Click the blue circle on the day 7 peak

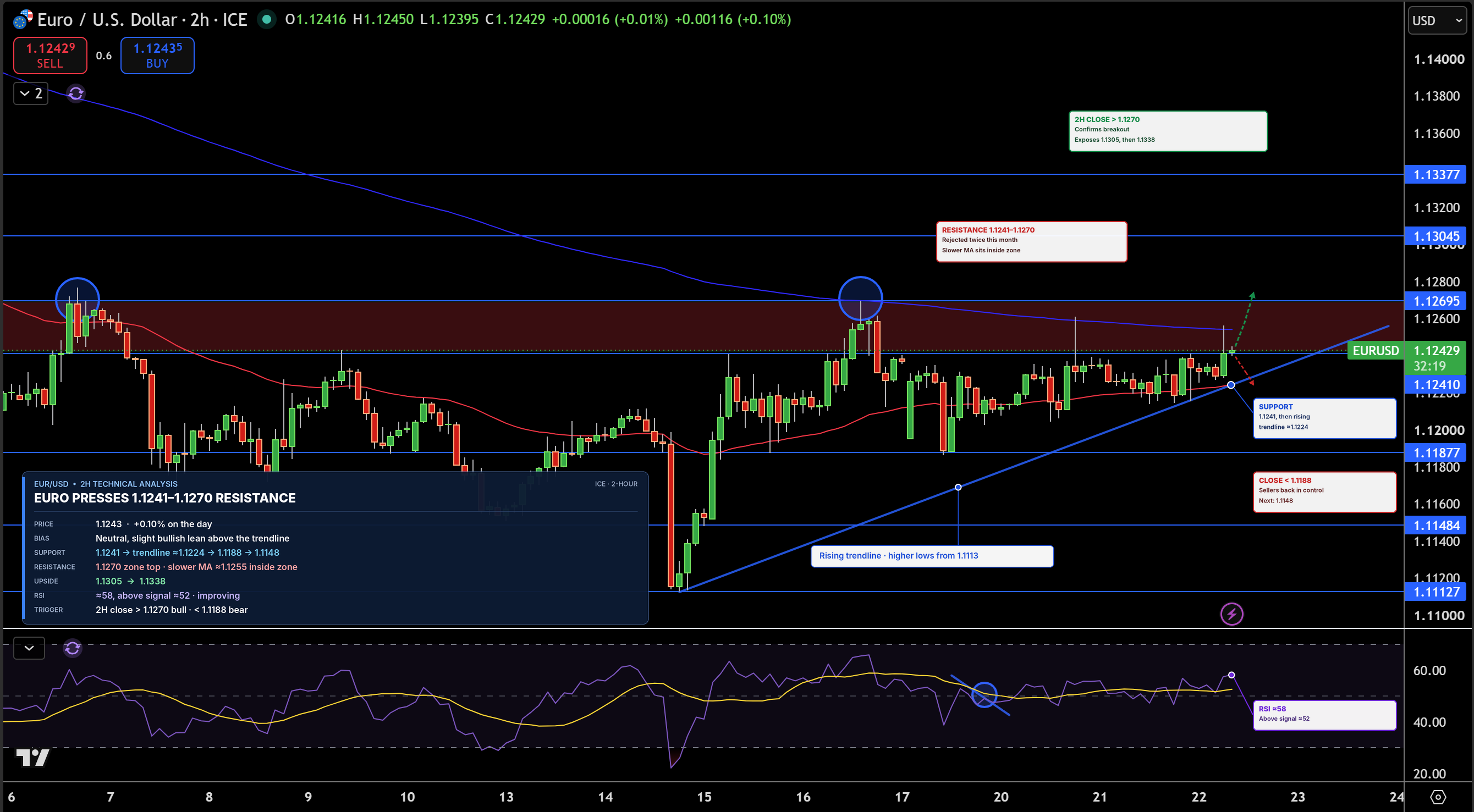click(77, 299)
